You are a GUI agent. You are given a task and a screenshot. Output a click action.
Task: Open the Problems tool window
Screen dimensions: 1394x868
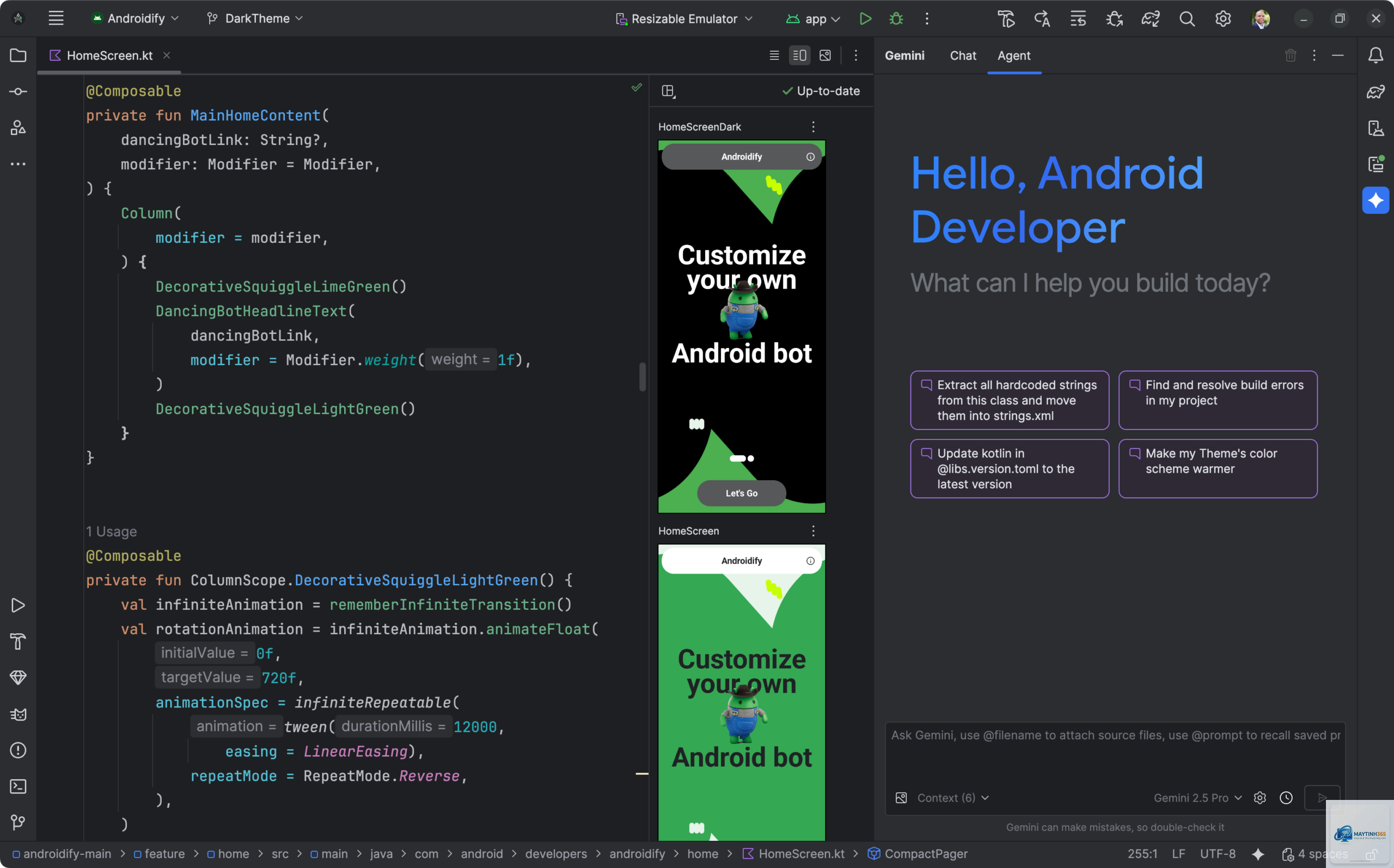[x=18, y=750]
